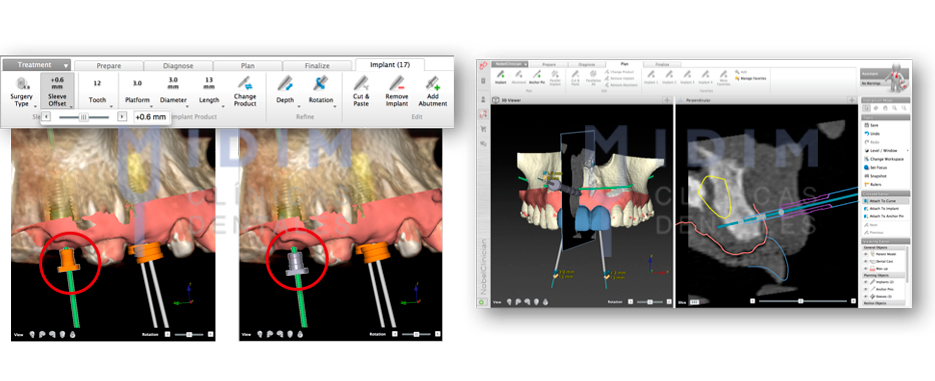Switch to Finalize tab in NobelClinician window
935x381 pixels.
(x=662, y=64)
